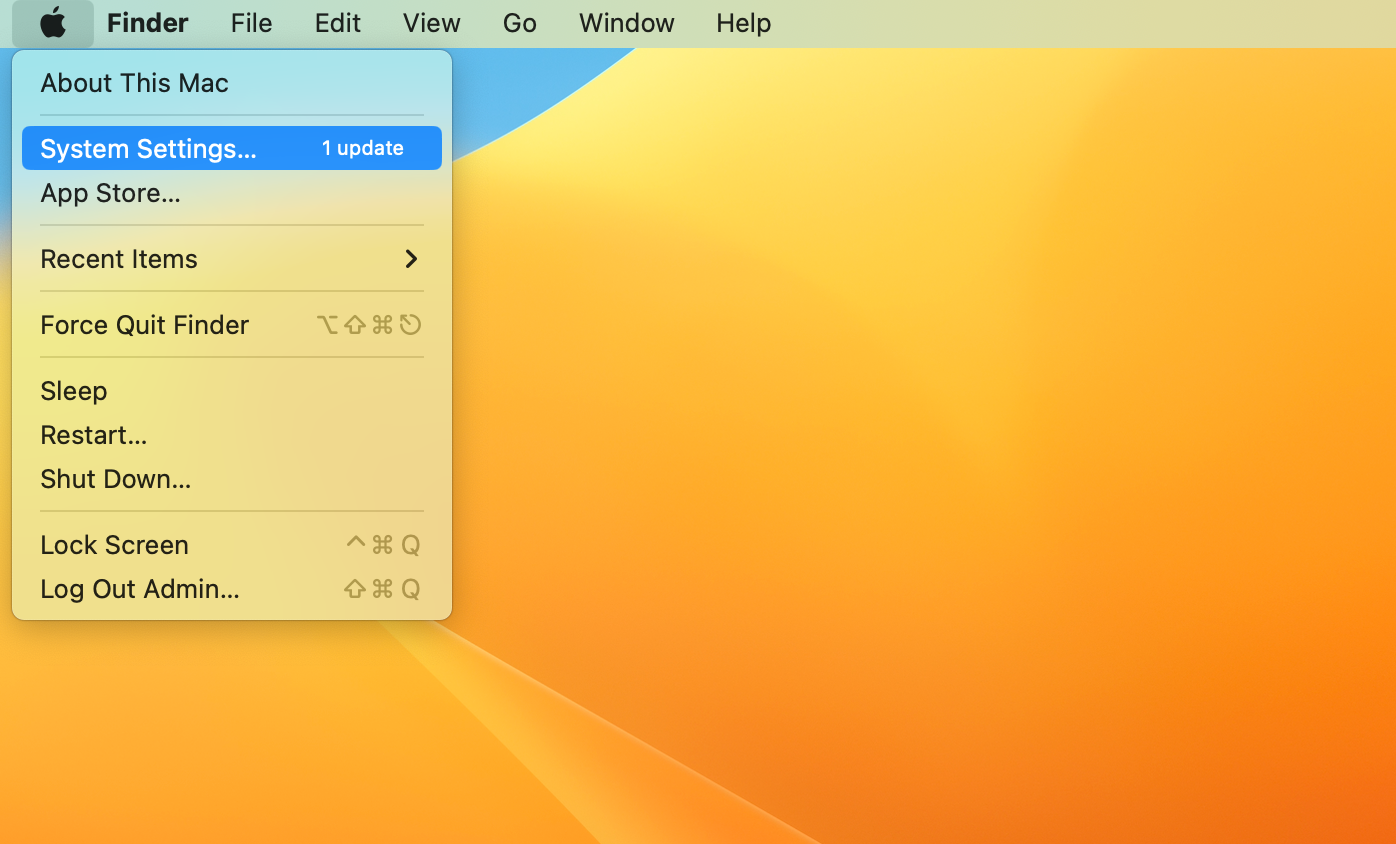The height and width of the screenshot is (844, 1396).
Task: Open System Settings from Apple menu
Action: pos(232,148)
